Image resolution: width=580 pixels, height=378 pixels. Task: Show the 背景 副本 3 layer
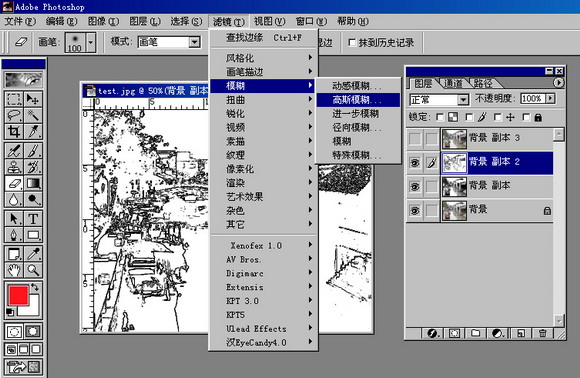point(415,139)
